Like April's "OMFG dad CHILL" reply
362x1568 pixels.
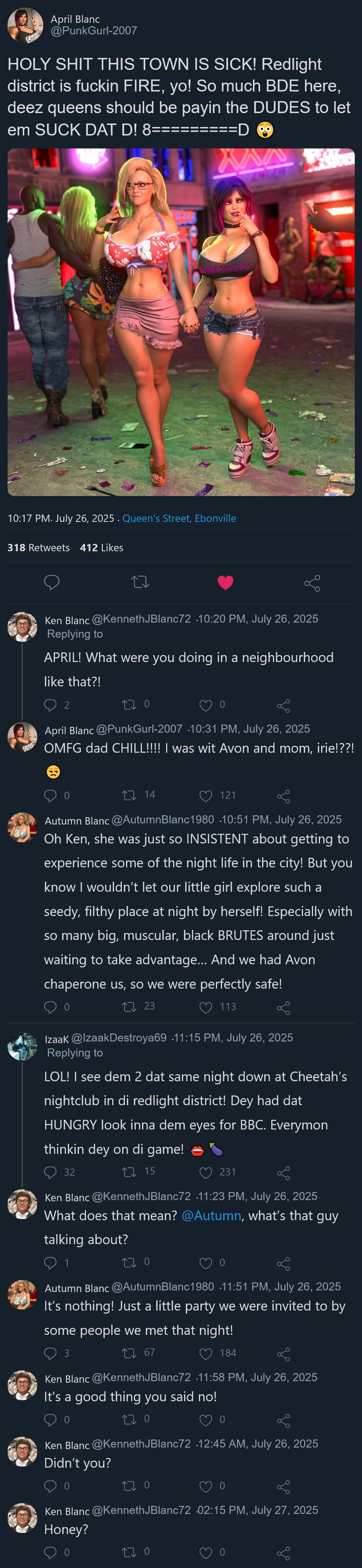click(205, 796)
